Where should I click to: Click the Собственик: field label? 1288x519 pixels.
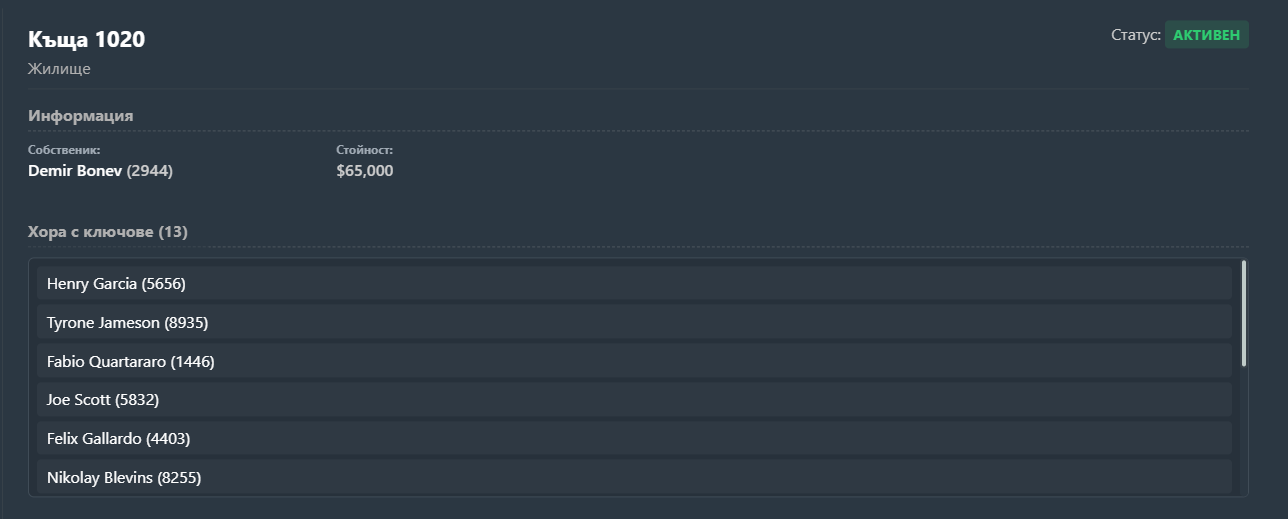pos(64,150)
